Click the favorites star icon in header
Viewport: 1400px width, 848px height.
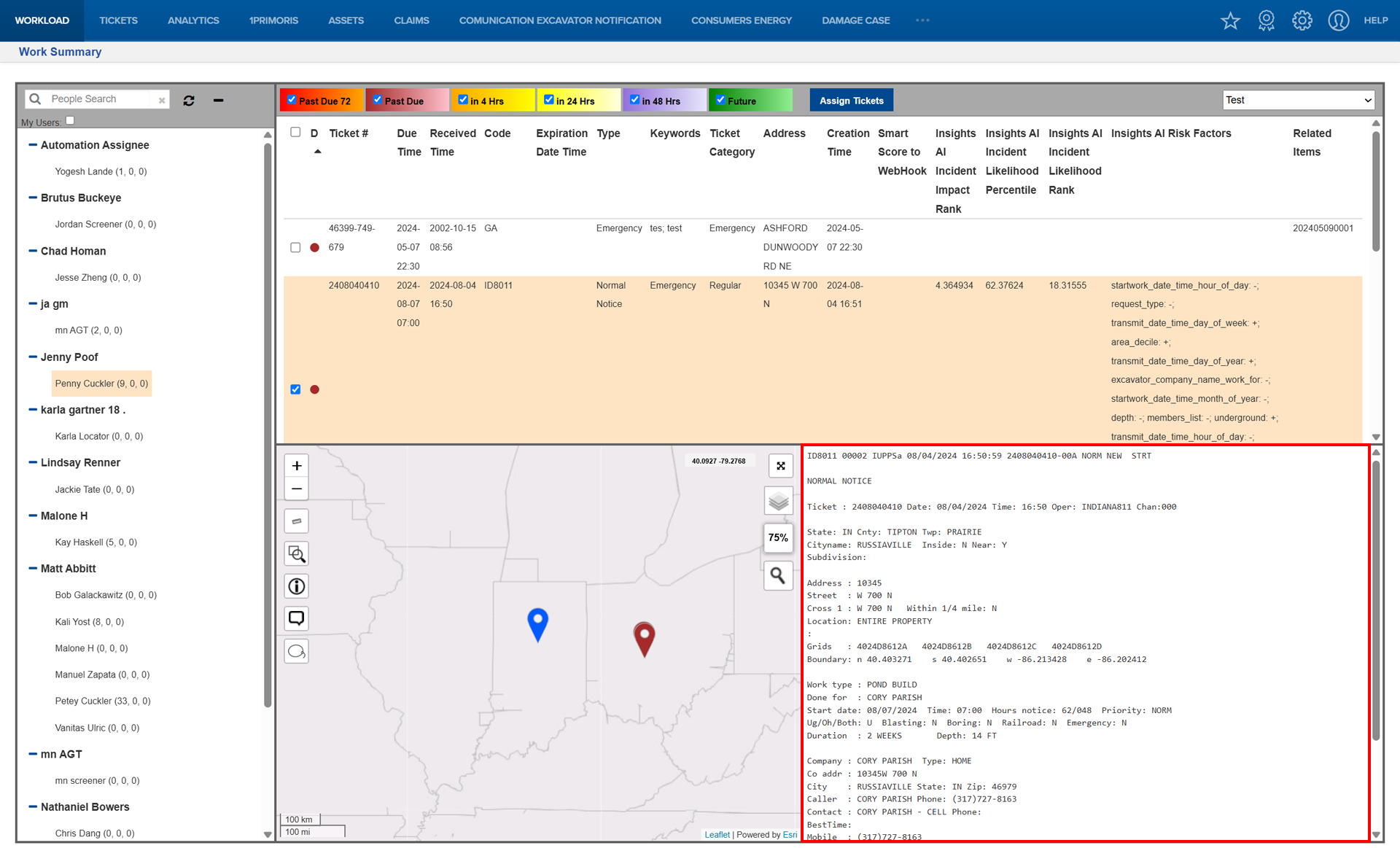1230,20
